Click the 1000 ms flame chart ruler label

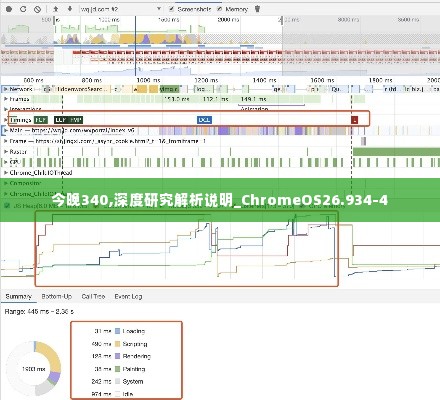click(148, 80)
